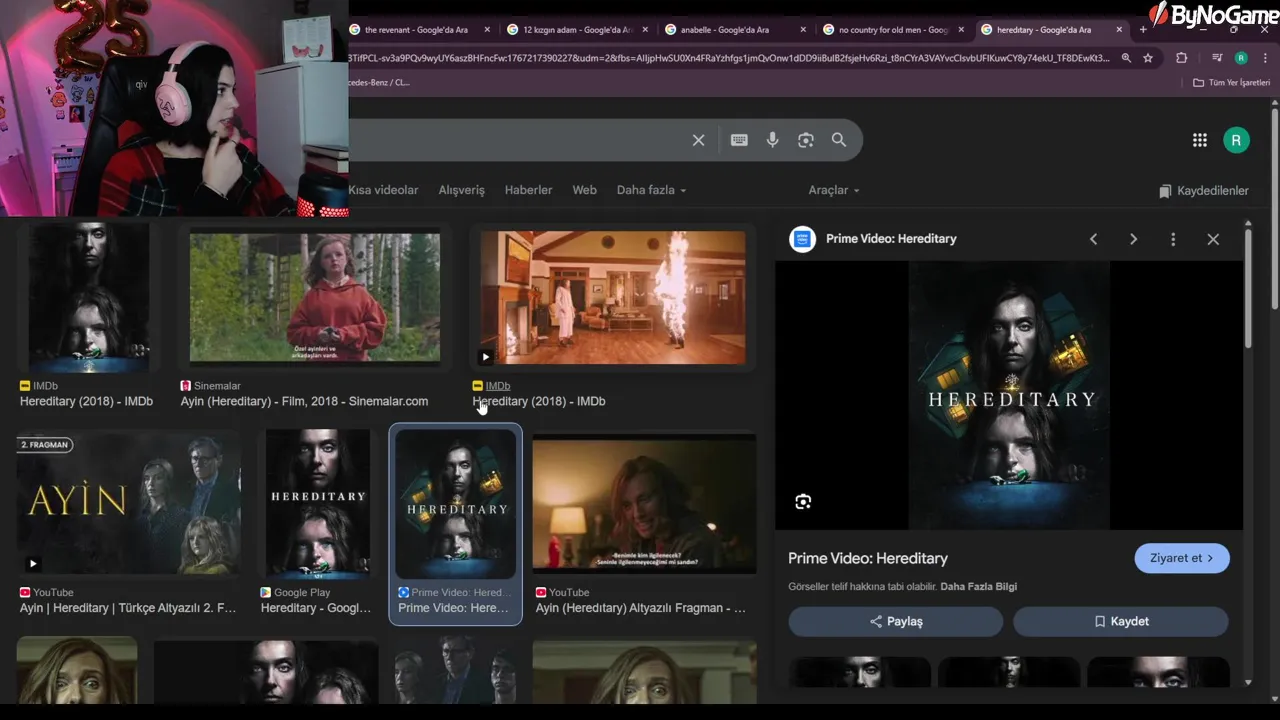Search by image using the lens icon
Screen dimensions: 1280x720
[806, 140]
